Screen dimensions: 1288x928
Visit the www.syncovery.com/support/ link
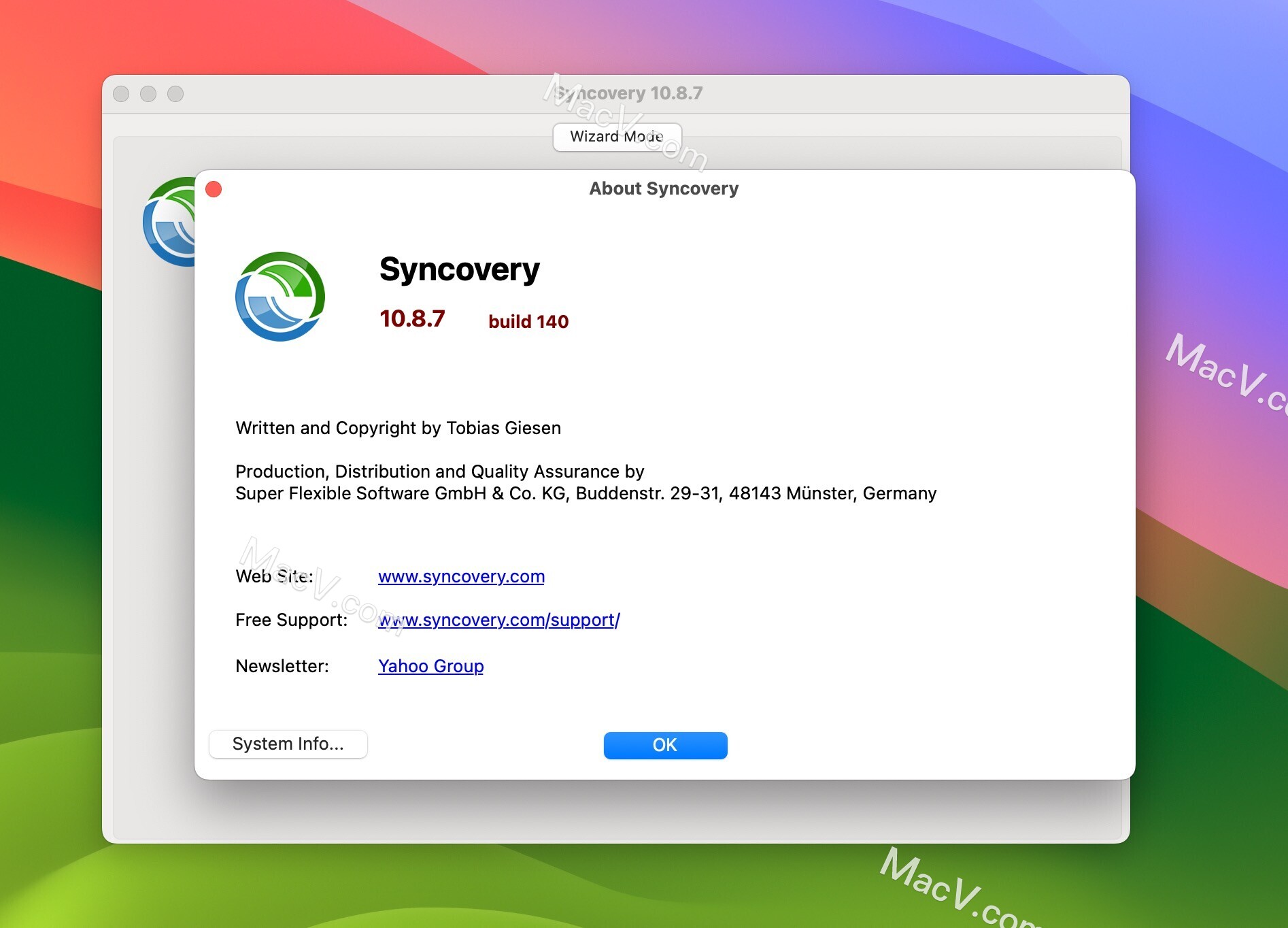[x=498, y=620]
